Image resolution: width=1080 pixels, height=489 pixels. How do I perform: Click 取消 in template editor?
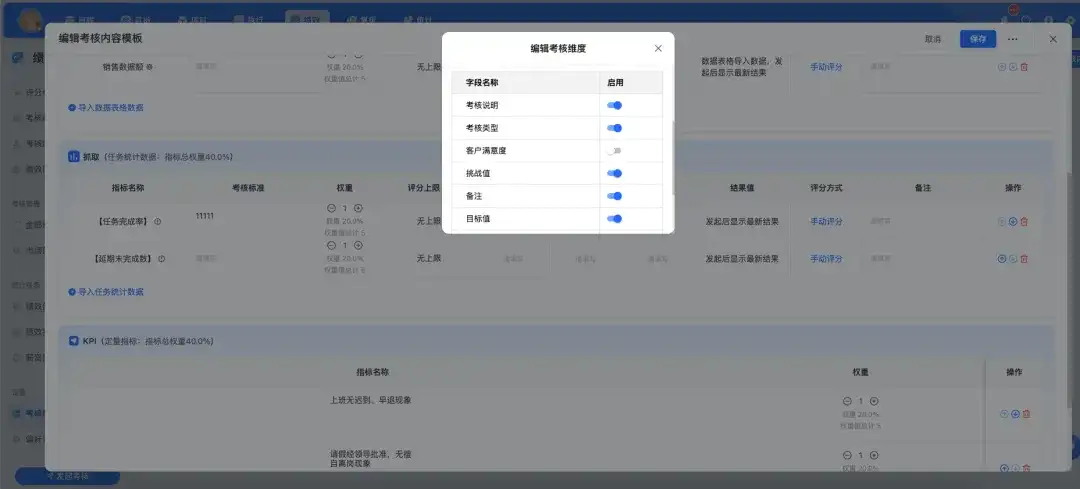(933, 39)
